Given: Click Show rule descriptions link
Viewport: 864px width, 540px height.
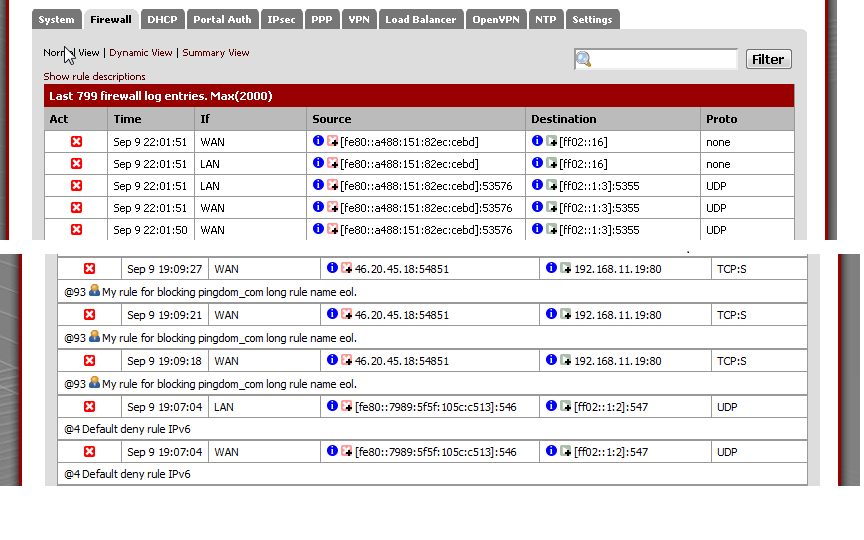Looking at the screenshot, I should click(x=94, y=77).
